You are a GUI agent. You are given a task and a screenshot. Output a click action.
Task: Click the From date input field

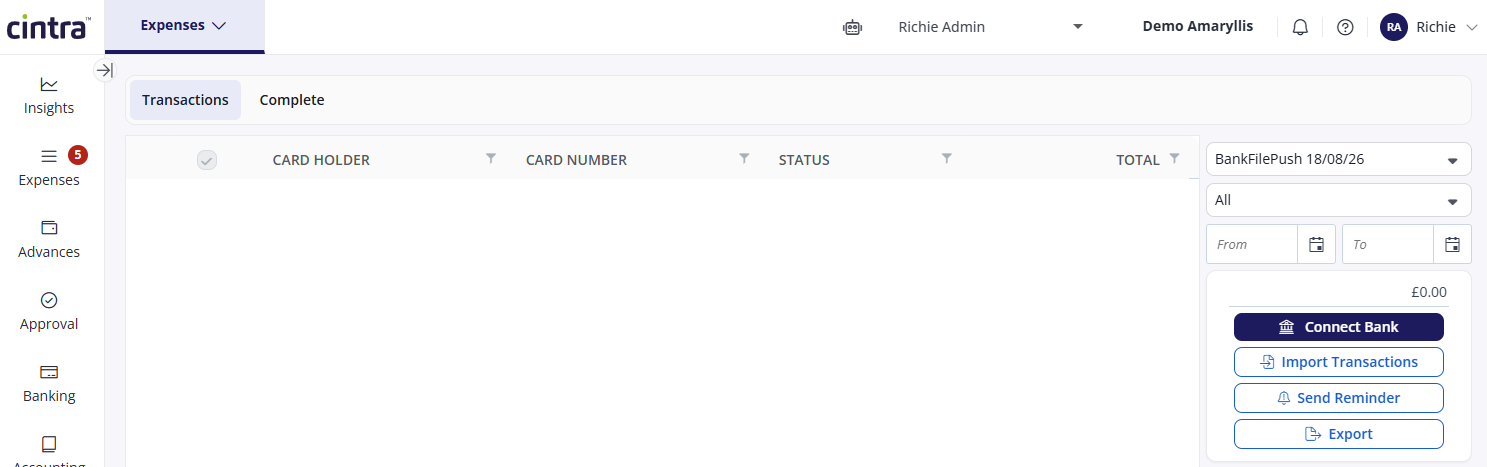point(1252,244)
